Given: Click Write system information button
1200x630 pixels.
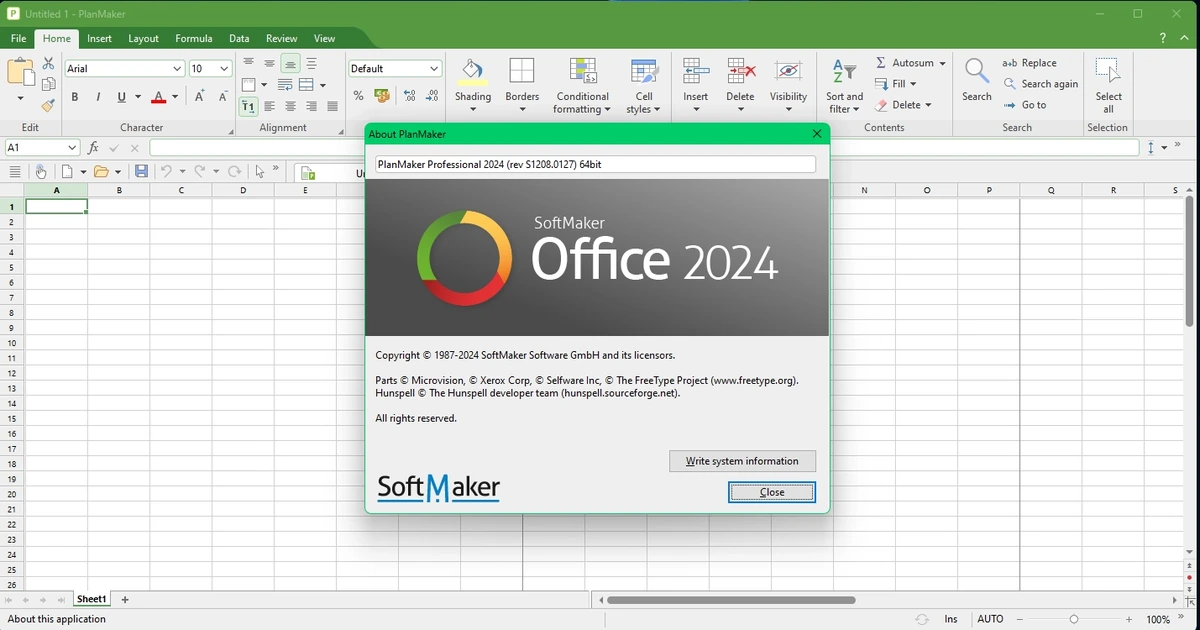Looking at the screenshot, I should click(x=742, y=461).
